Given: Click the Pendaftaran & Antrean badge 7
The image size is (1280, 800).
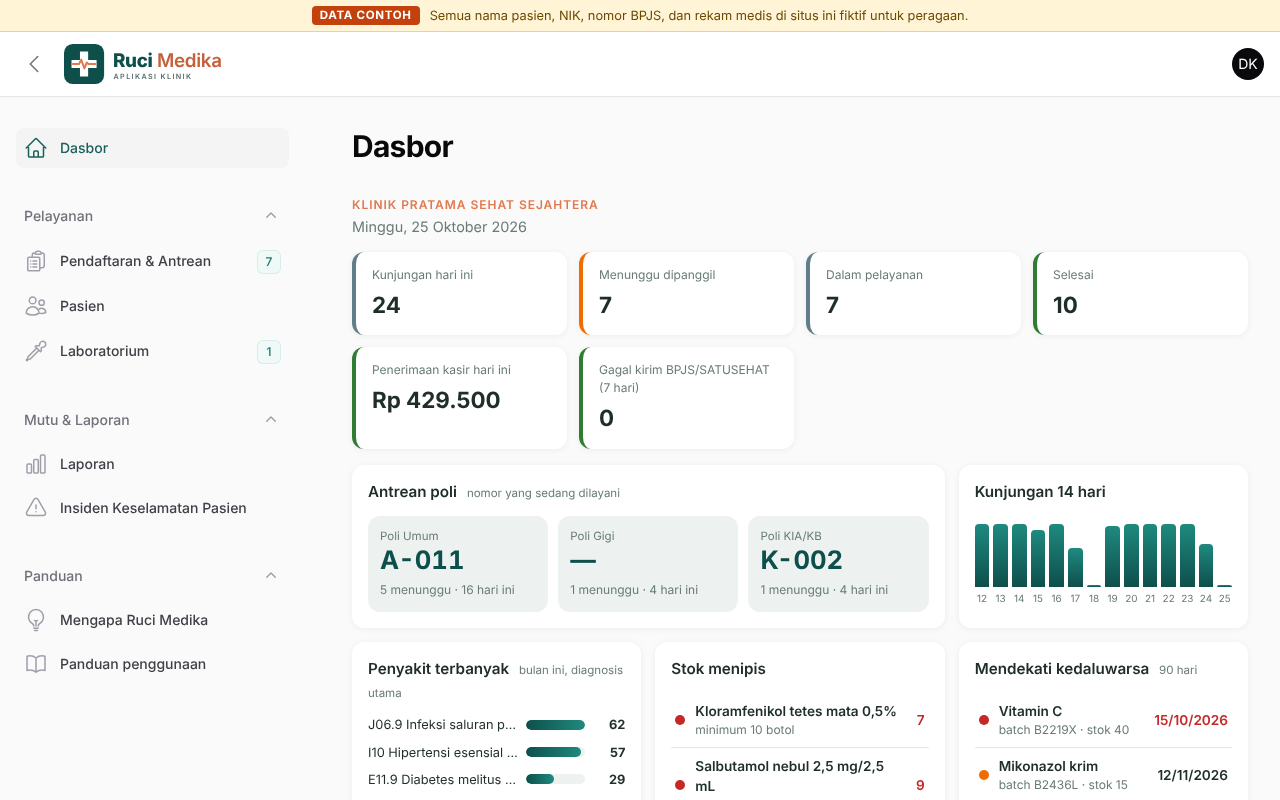Looking at the screenshot, I should (x=269, y=262).
